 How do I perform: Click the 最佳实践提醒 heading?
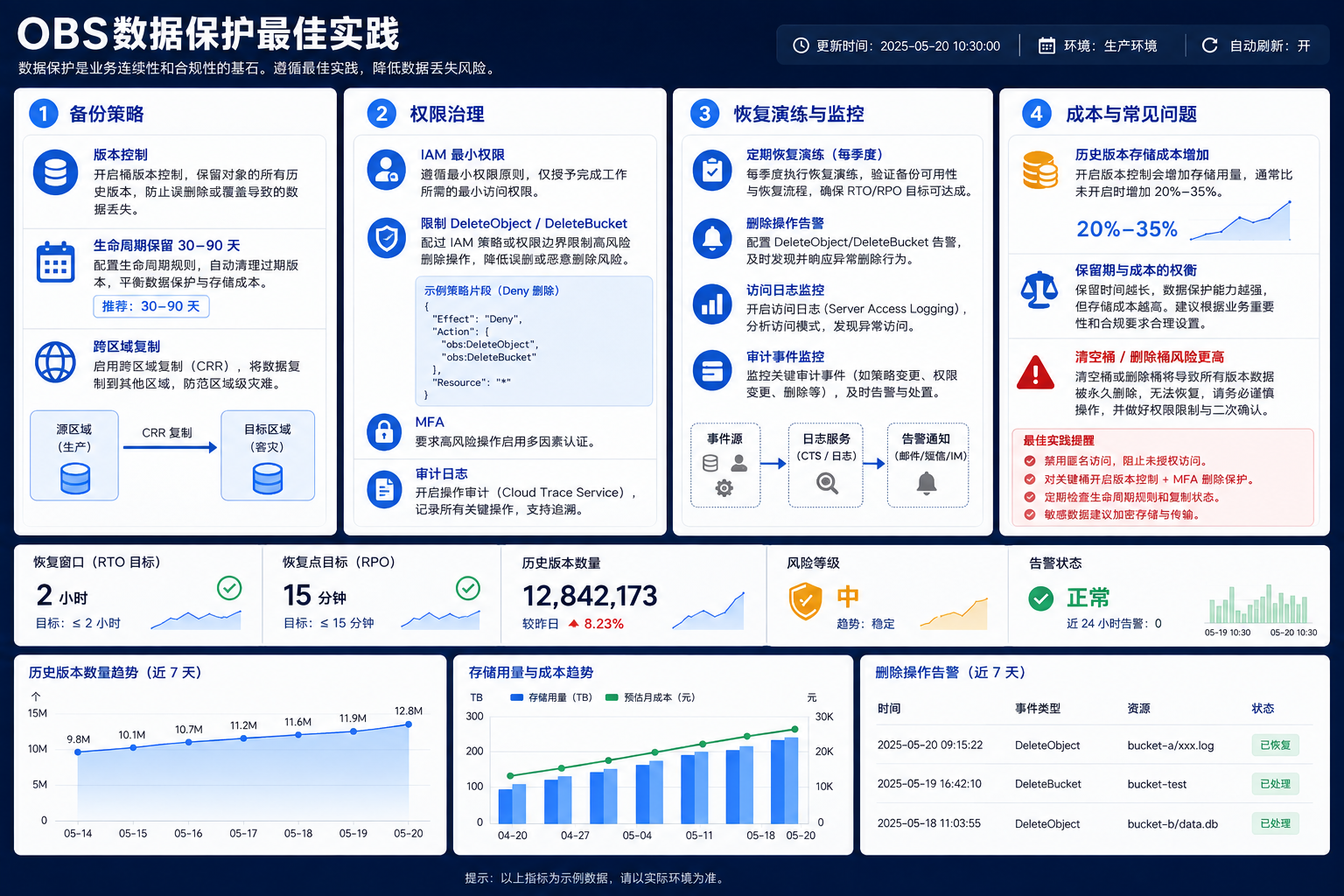[1059, 440]
